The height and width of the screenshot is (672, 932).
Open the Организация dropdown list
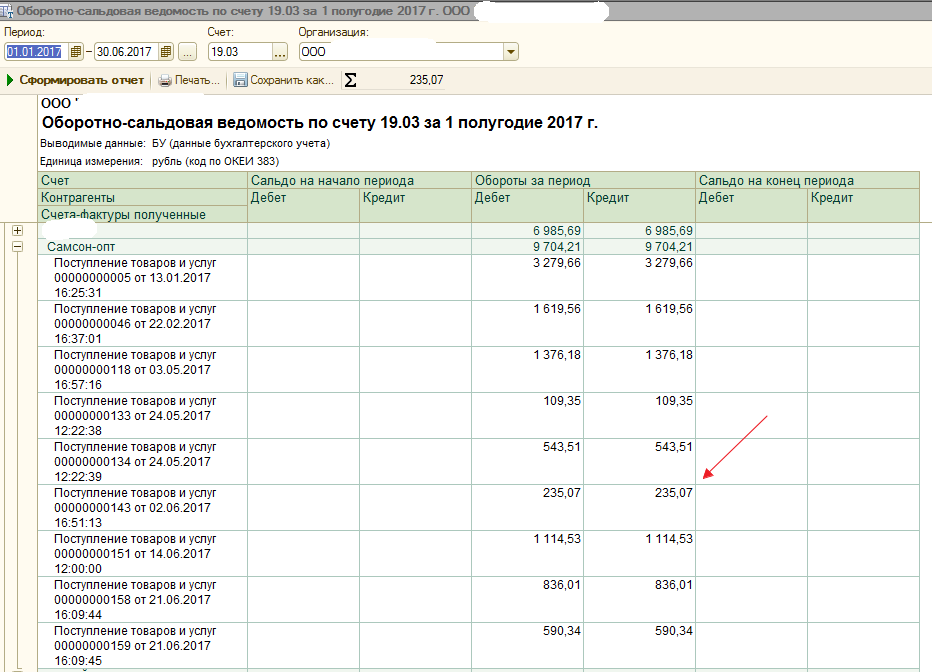511,52
